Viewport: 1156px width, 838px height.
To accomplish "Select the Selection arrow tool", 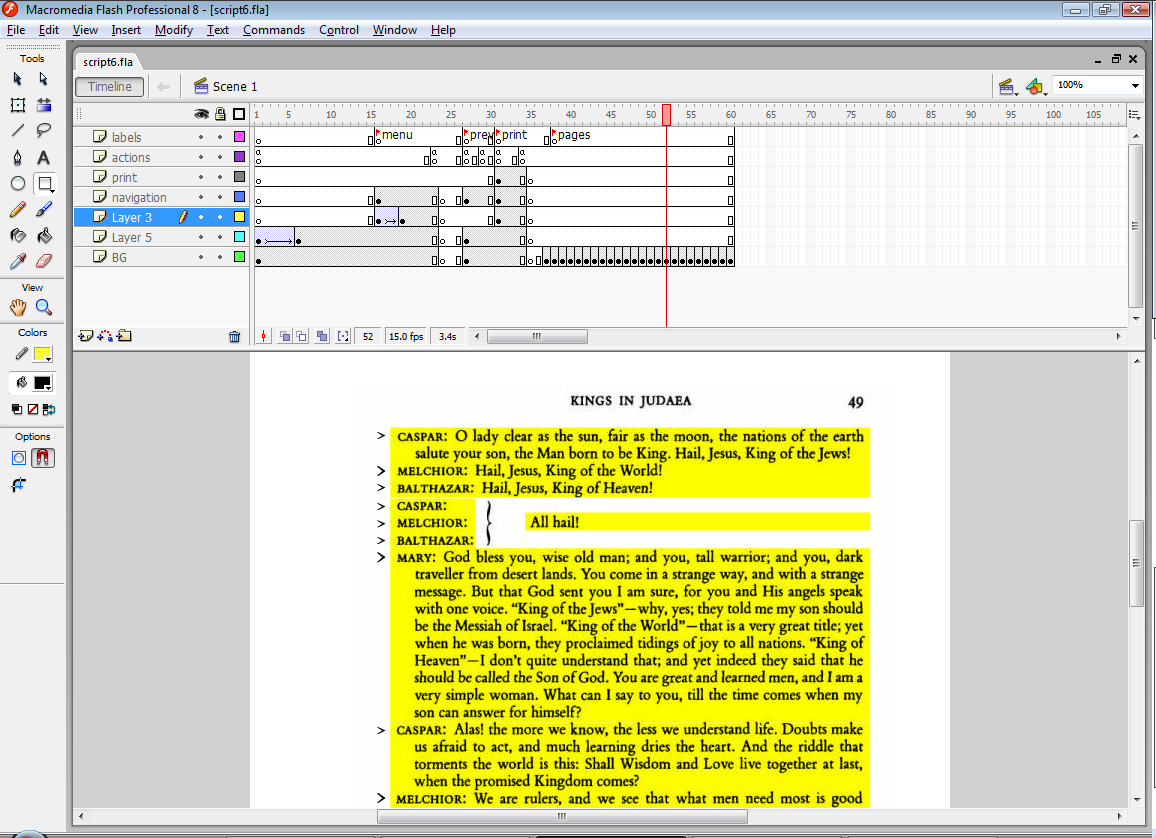I will click(18, 79).
